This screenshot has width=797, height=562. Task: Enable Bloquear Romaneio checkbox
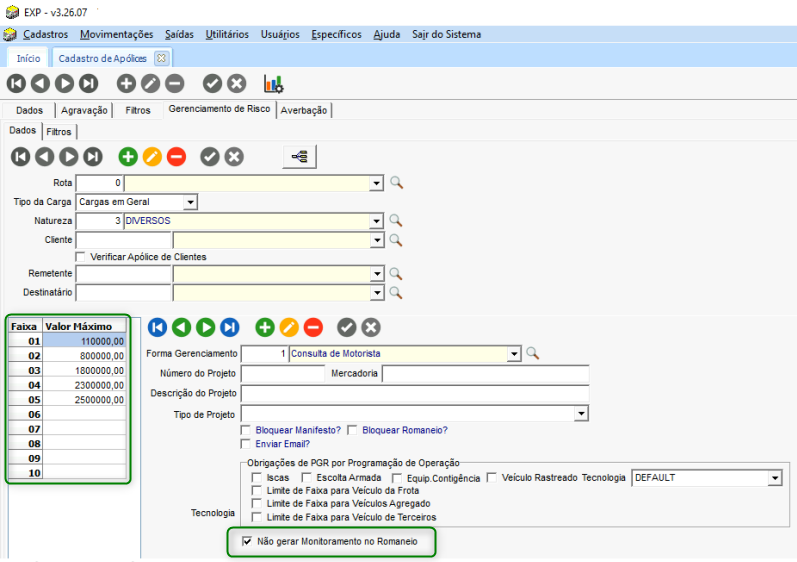pos(352,430)
